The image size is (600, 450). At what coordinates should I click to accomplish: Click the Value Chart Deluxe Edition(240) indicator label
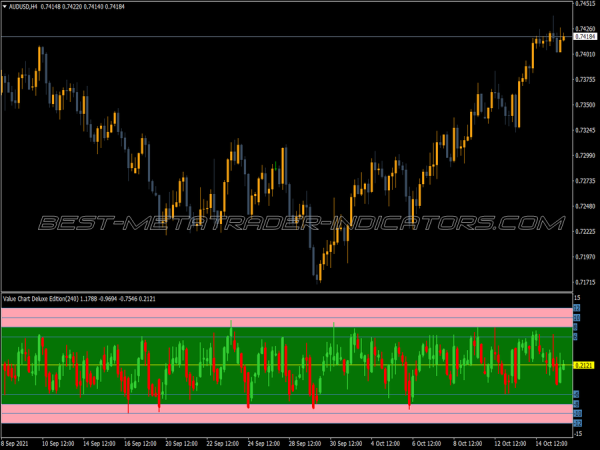[40, 299]
